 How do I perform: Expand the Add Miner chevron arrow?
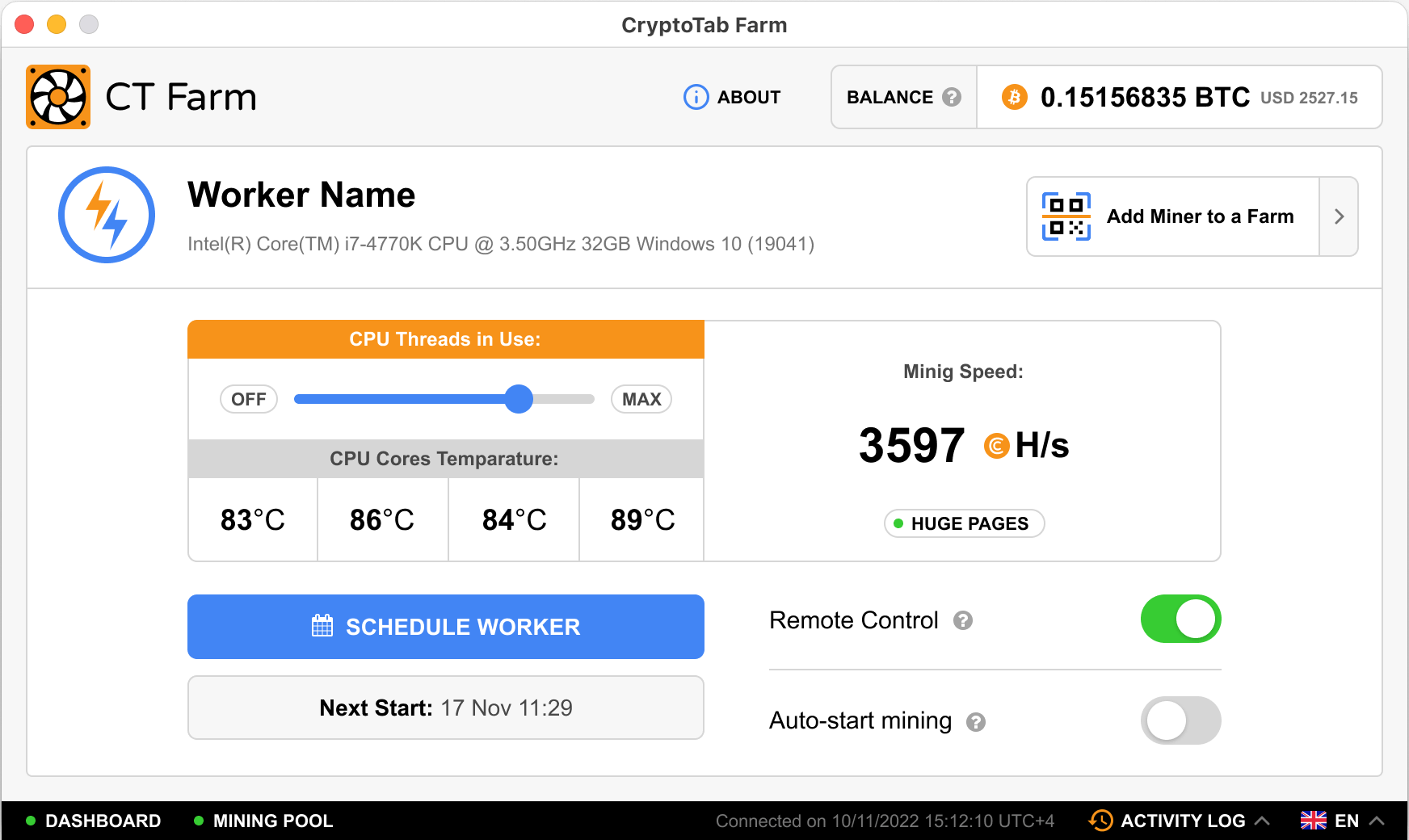click(1339, 216)
